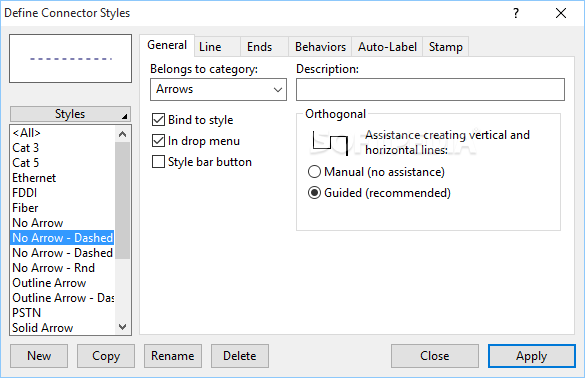Delete the selected connector style

[x=240, y=356]
